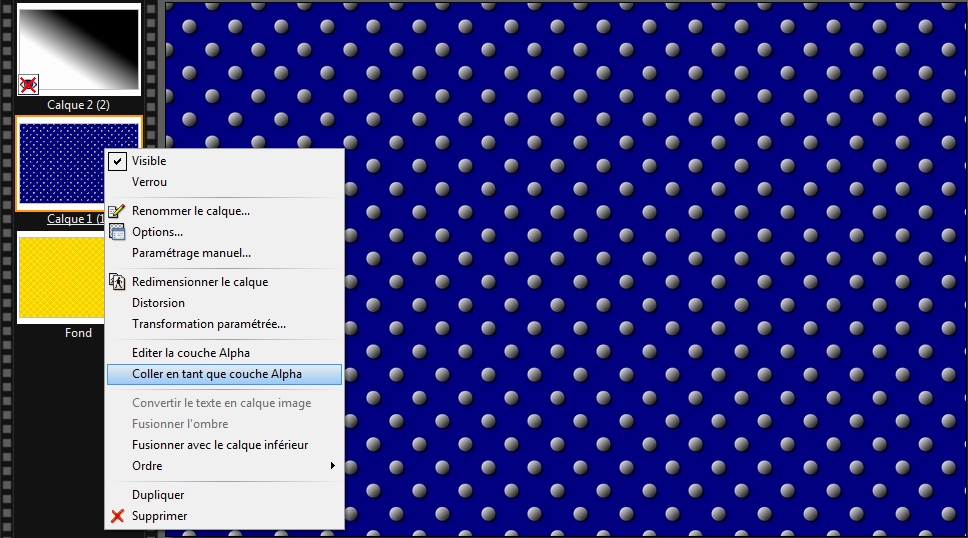Click the resize layer icon
The image size is (968, 538).
(x=117, y=282)
